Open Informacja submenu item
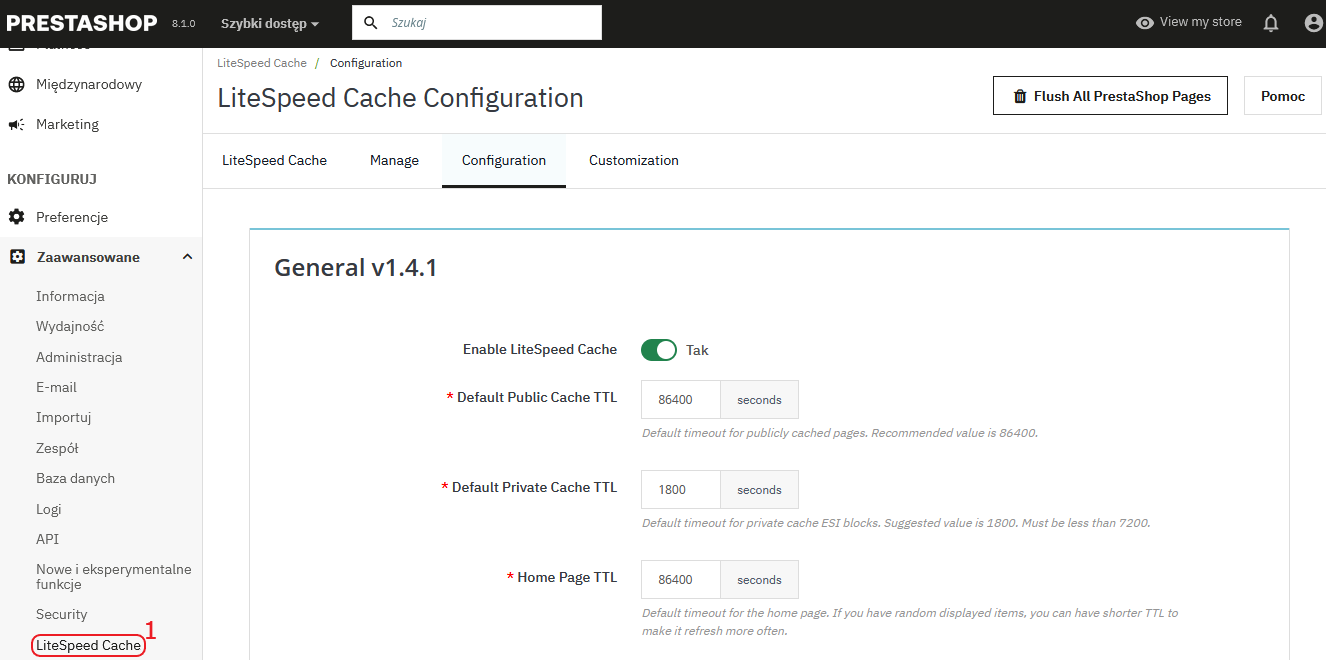1326x660 pixels. 70,296
